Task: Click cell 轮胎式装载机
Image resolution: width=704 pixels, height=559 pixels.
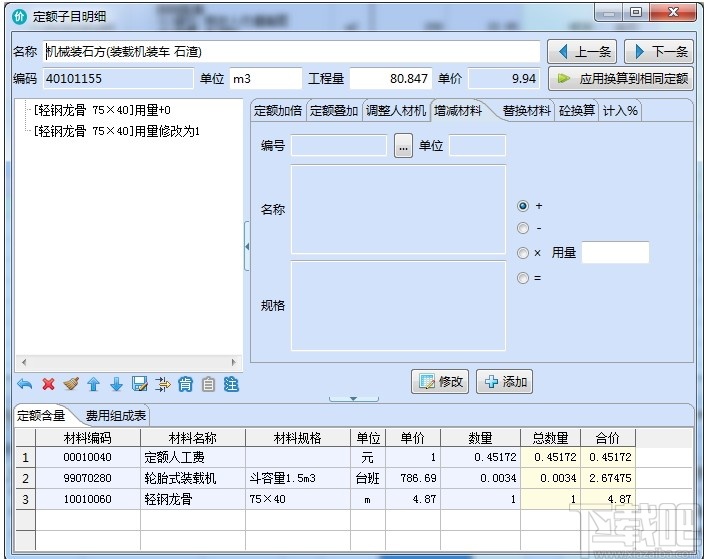Action: (x=193, y=478)
